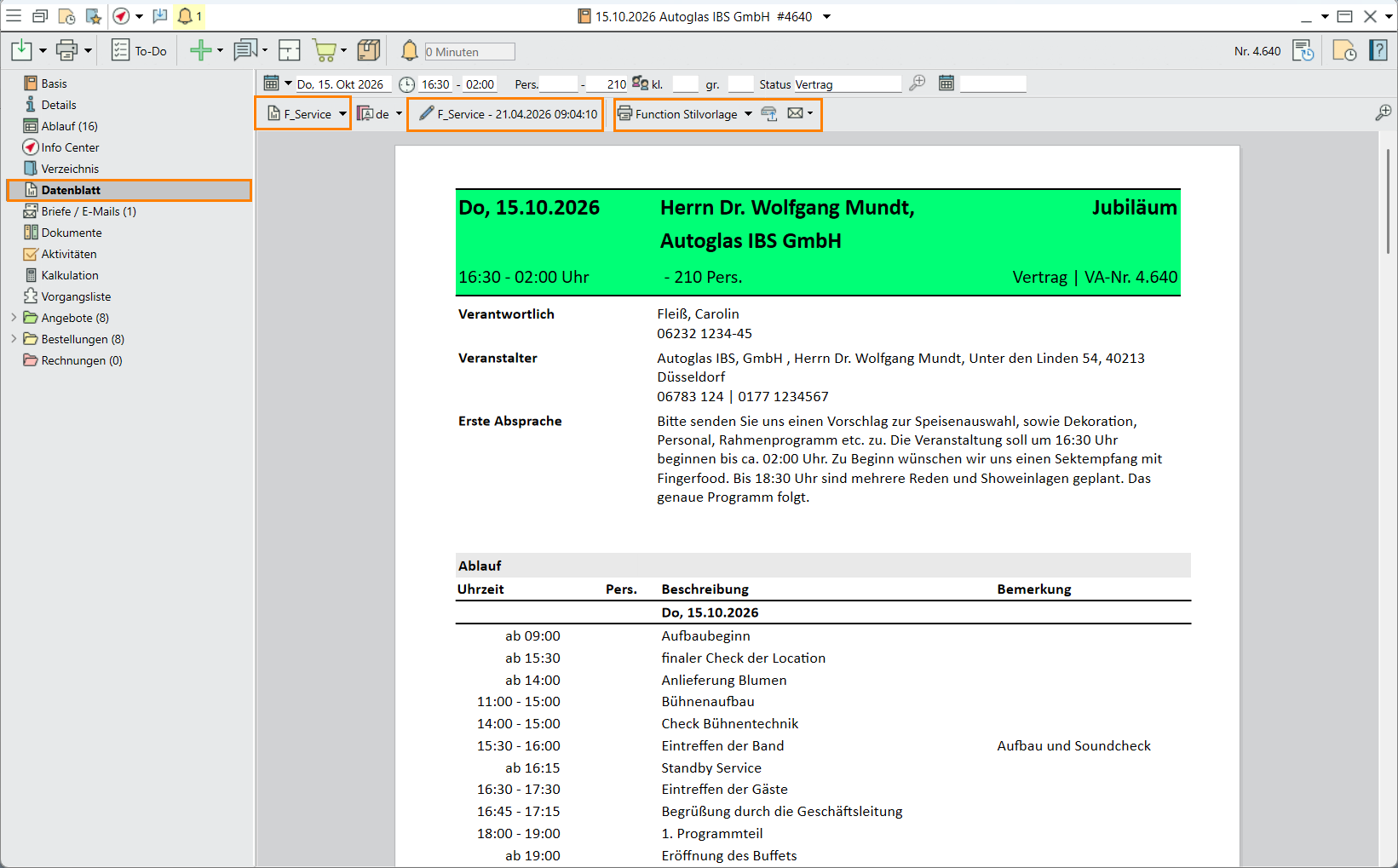The width and height of the screenshot is (1398, 868).
Task: Click the green plus add icon
Action: (x=201, y=51)
